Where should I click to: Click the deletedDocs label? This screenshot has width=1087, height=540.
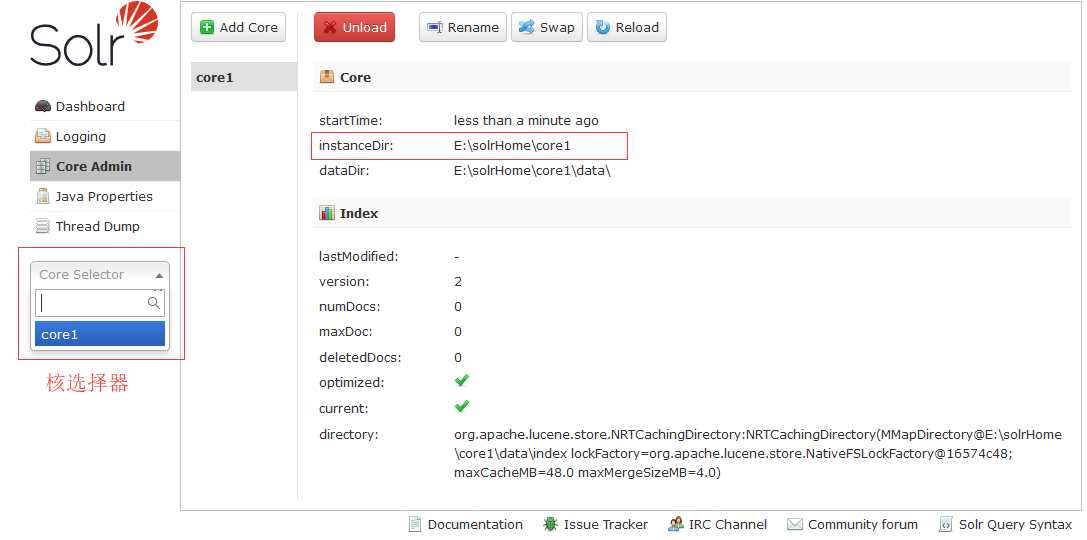tap(360, 358)
